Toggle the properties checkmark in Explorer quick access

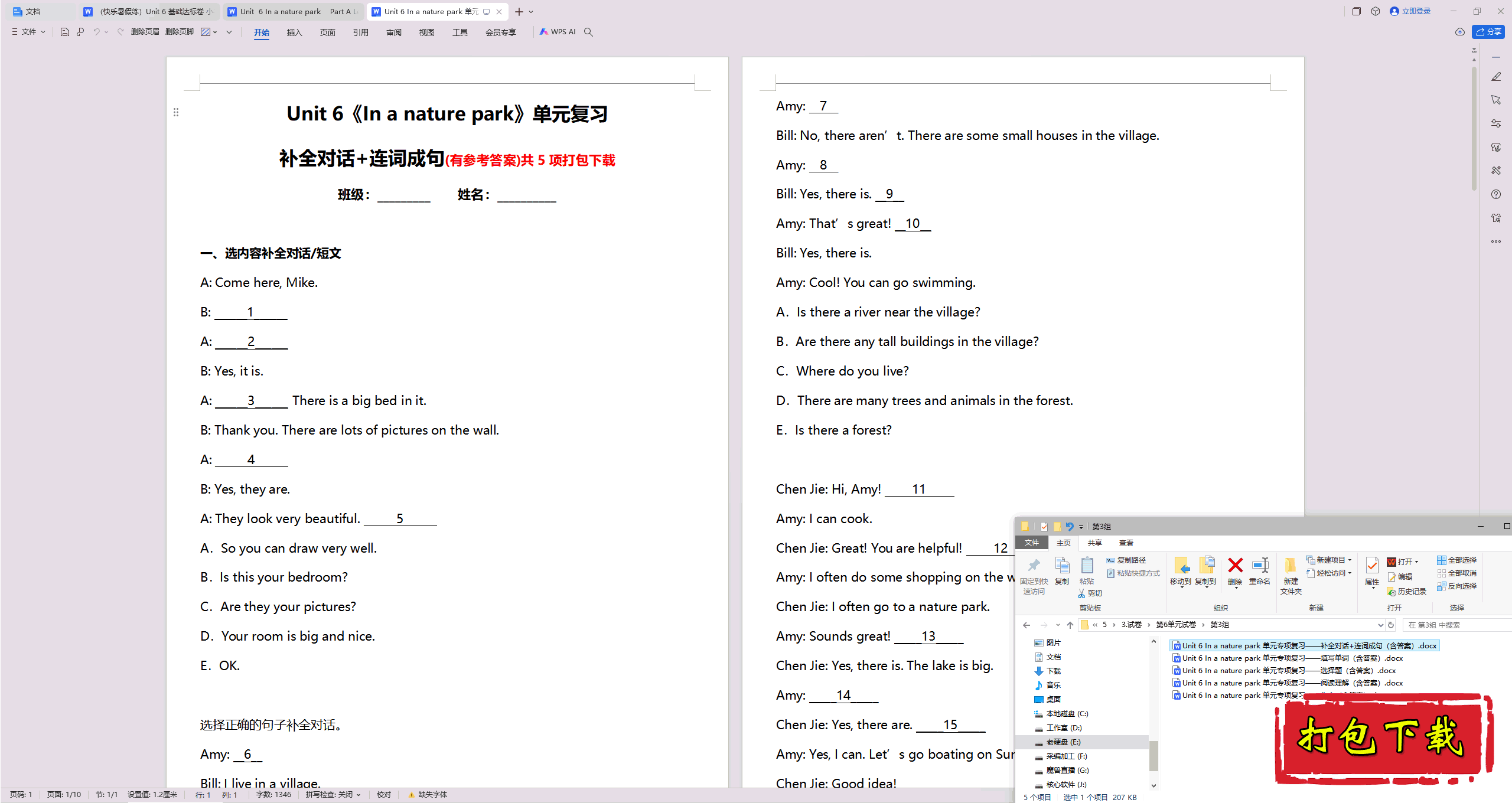(1044, 526)
